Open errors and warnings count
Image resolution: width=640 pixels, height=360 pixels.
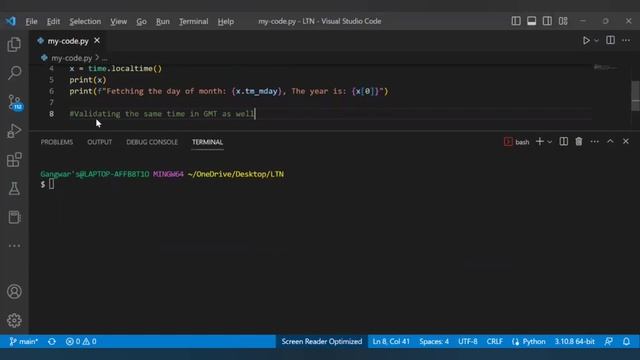[x=81, y=341]
